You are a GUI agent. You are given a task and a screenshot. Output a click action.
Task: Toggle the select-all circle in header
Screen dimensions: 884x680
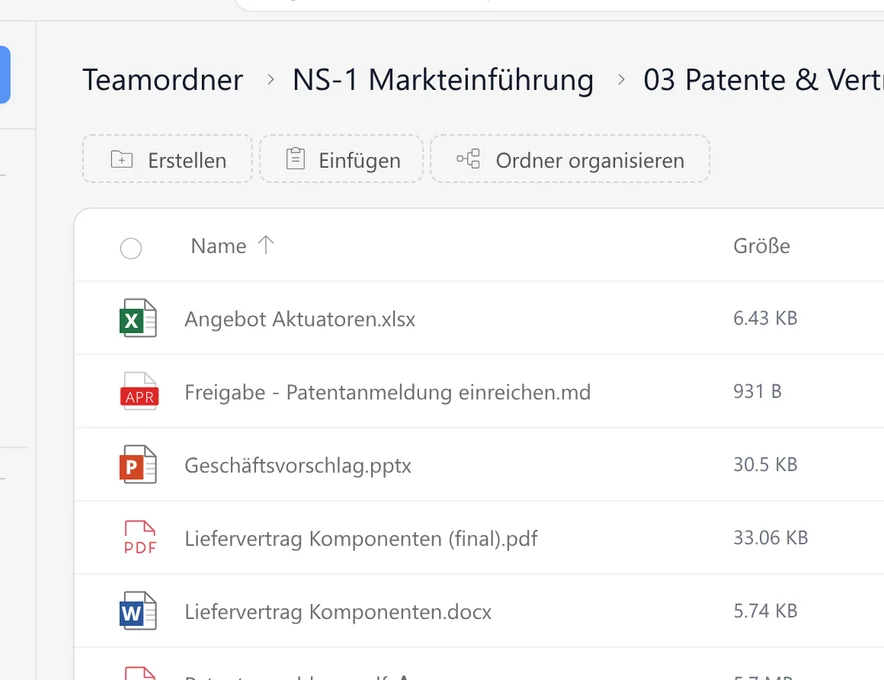point(131,248)
